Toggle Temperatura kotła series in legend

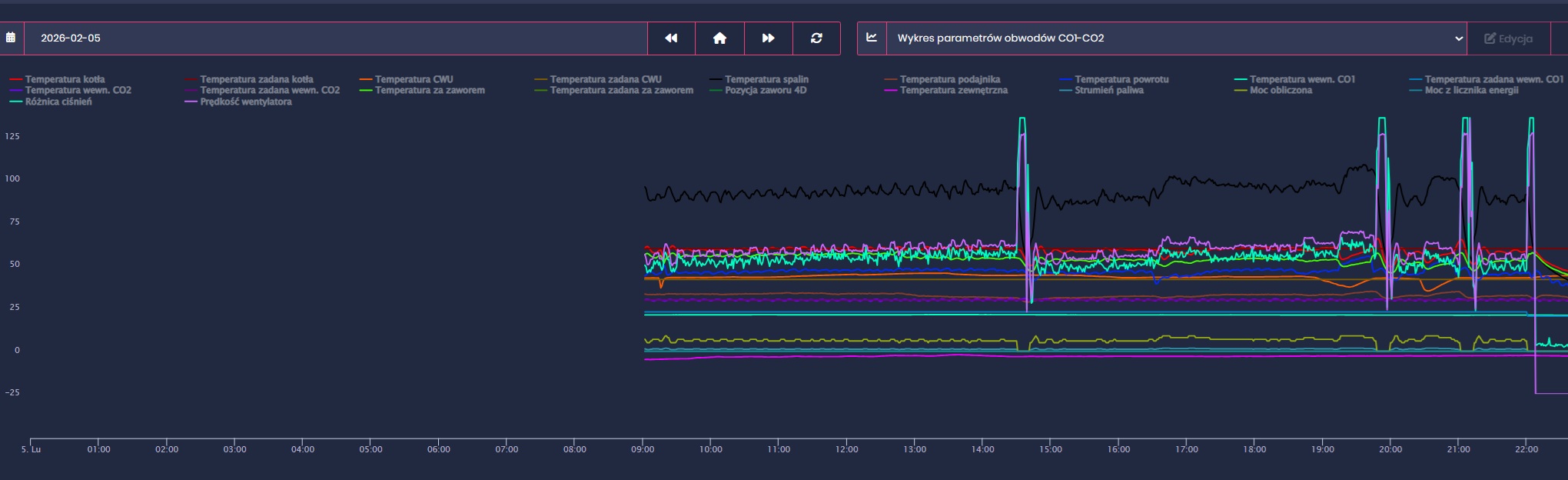(65, 79)
